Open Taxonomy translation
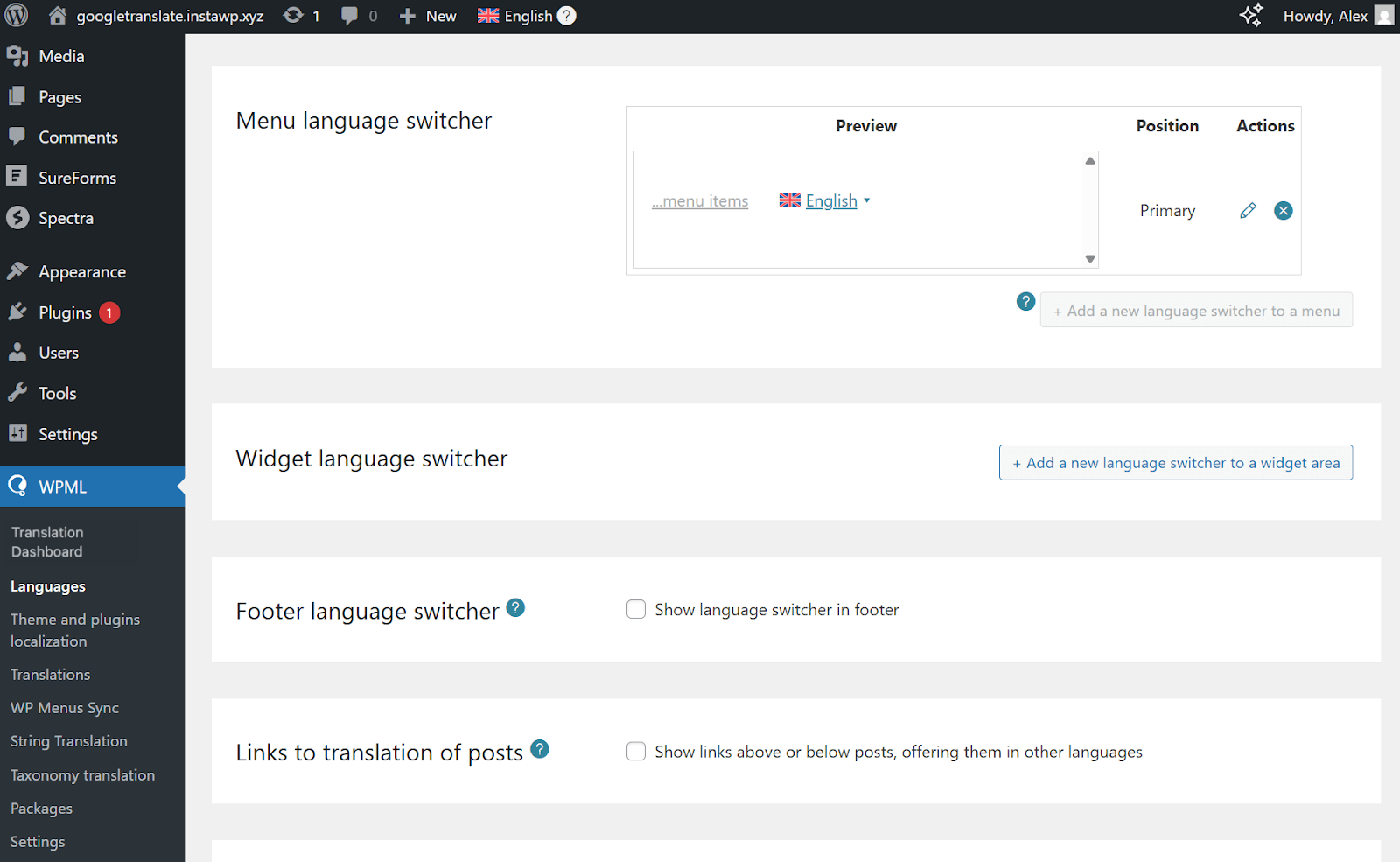1400x862 pixels. 83,775
